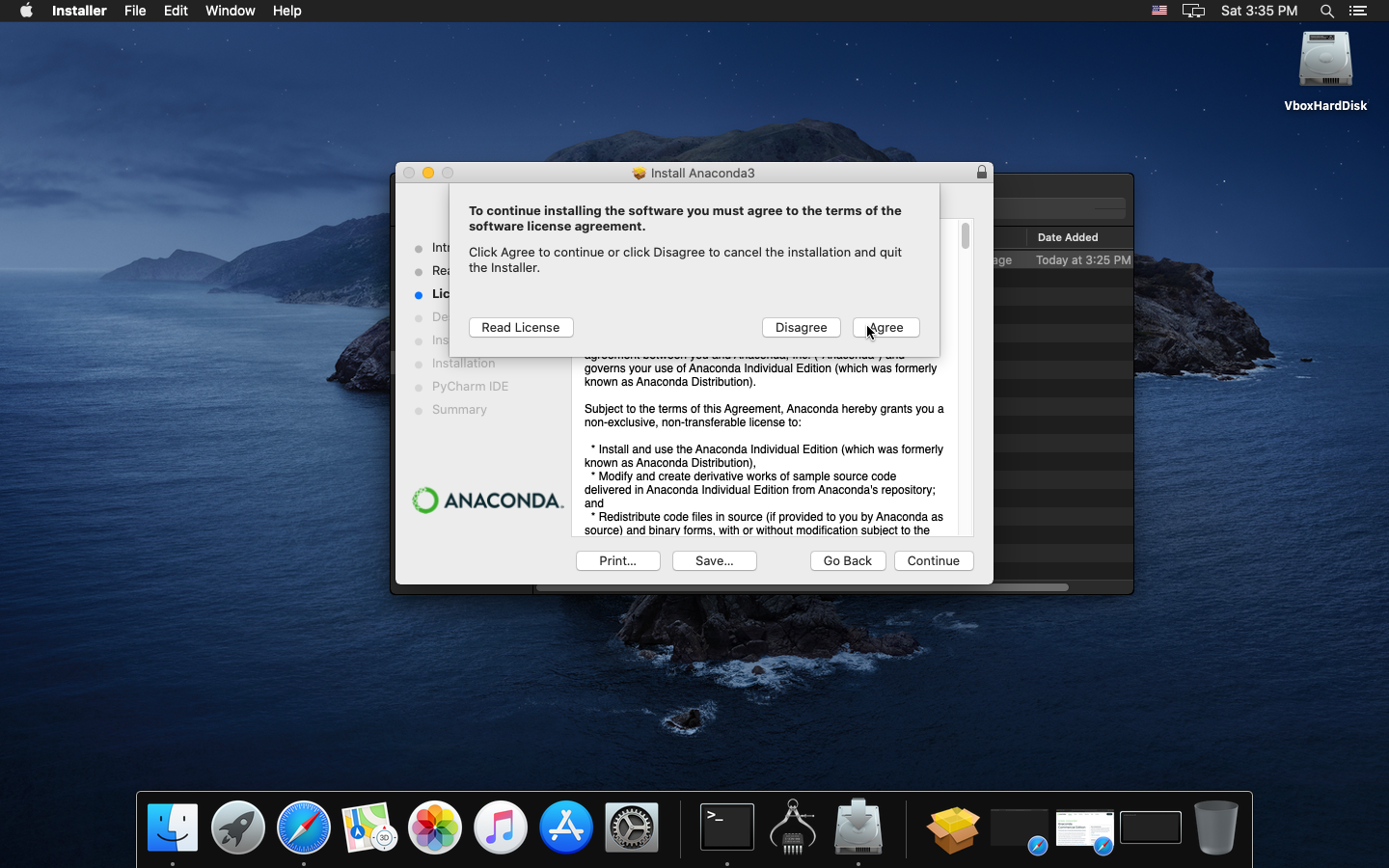Open Notification Center list icon
The image size is (1389, 868).
(x=1358, y=11)
